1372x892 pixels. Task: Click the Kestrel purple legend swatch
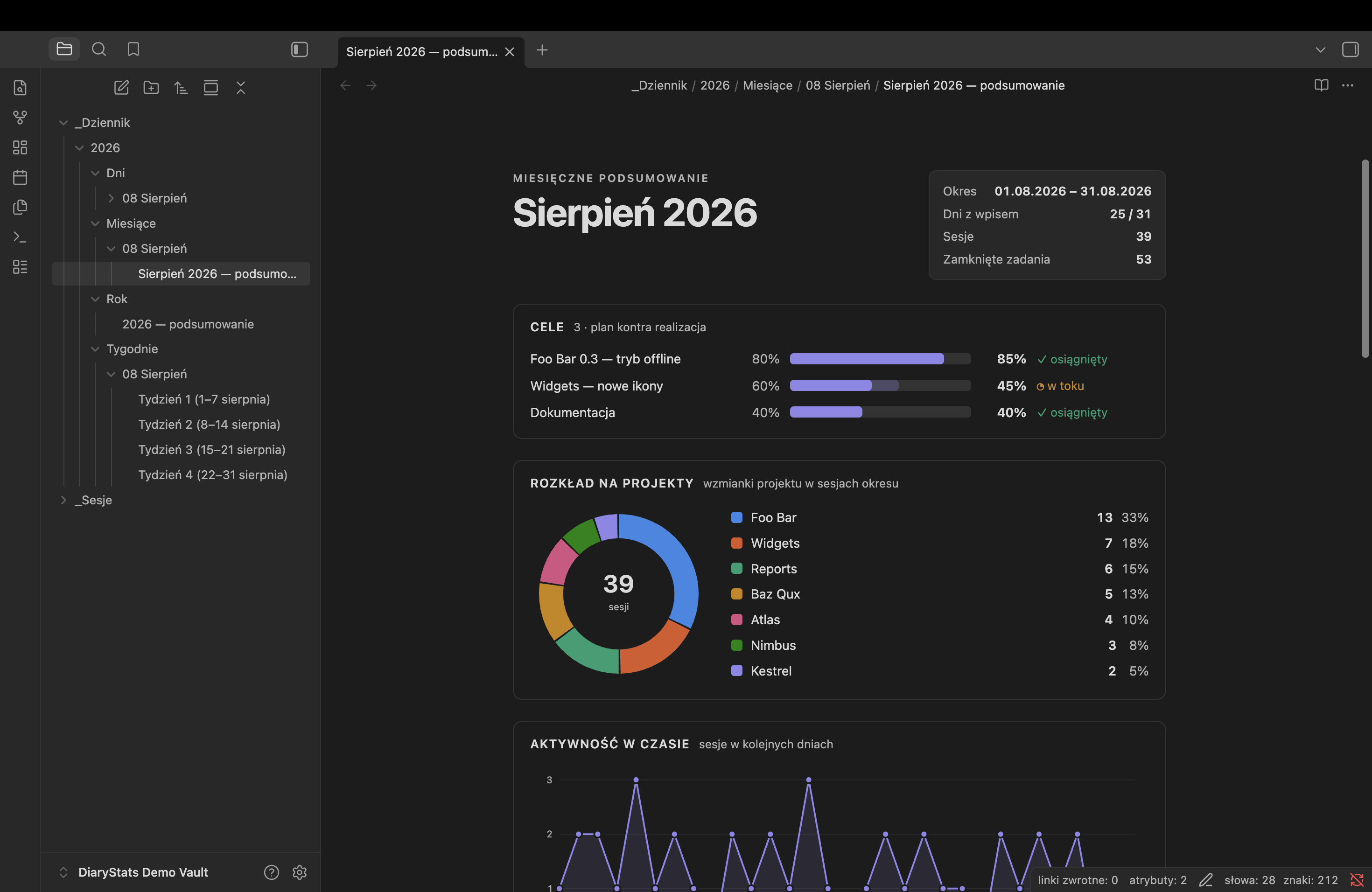point(736,671)
